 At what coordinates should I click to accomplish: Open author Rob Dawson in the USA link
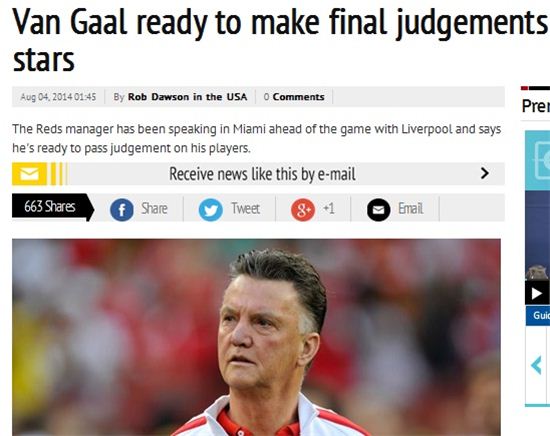187,97
